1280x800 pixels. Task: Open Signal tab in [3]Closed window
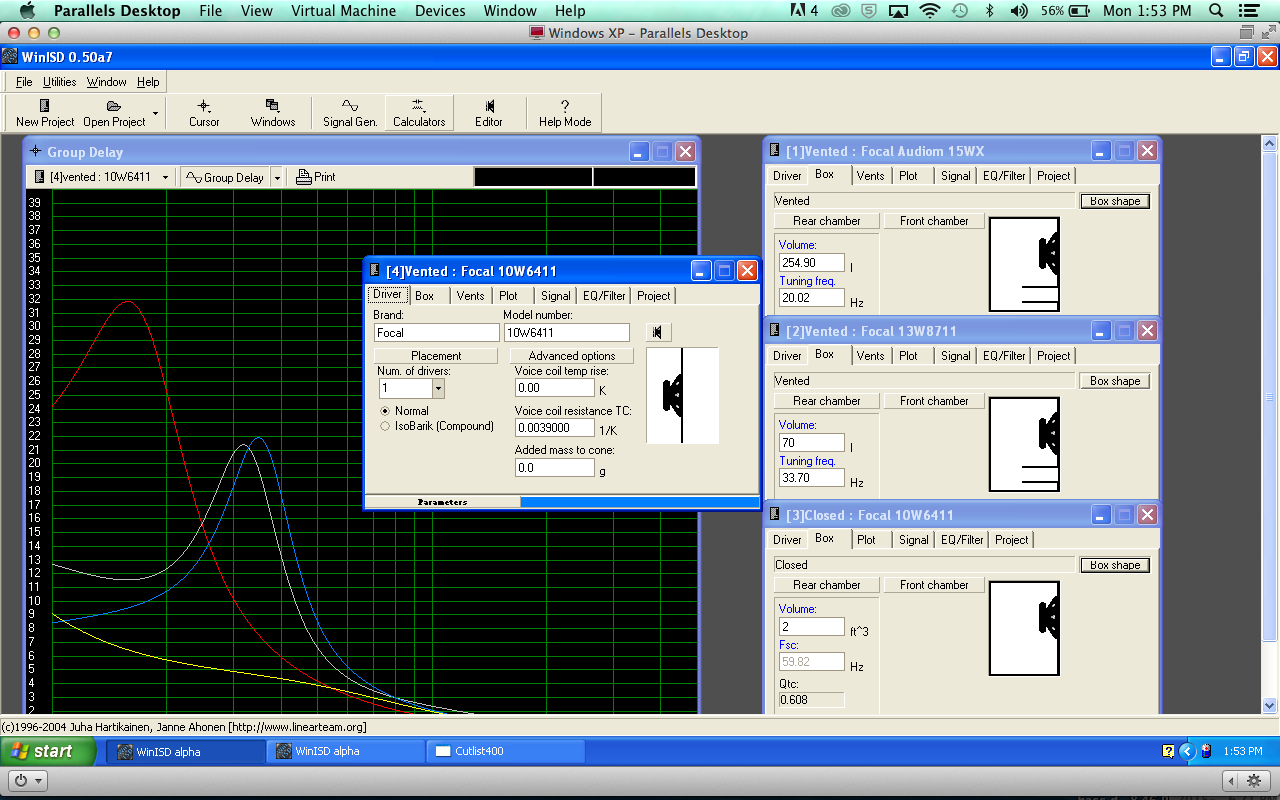pyautogui.click(x=913, y=539)
